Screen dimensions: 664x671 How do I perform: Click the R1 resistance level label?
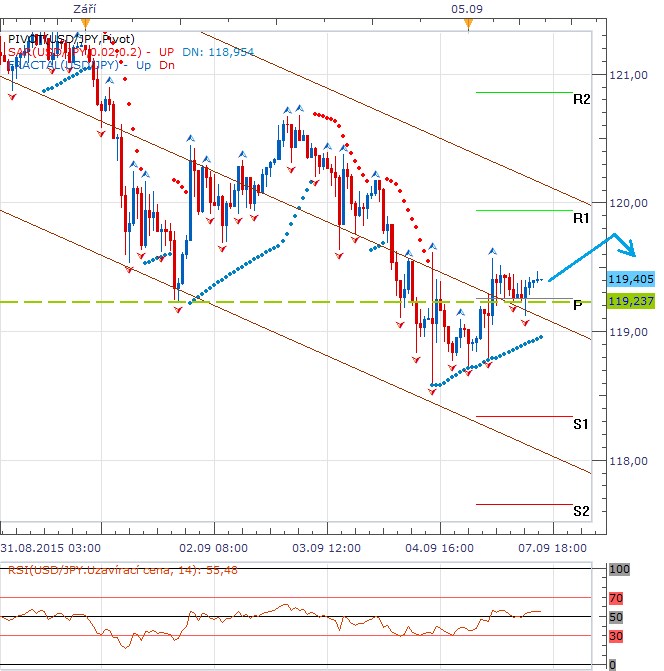581,217
